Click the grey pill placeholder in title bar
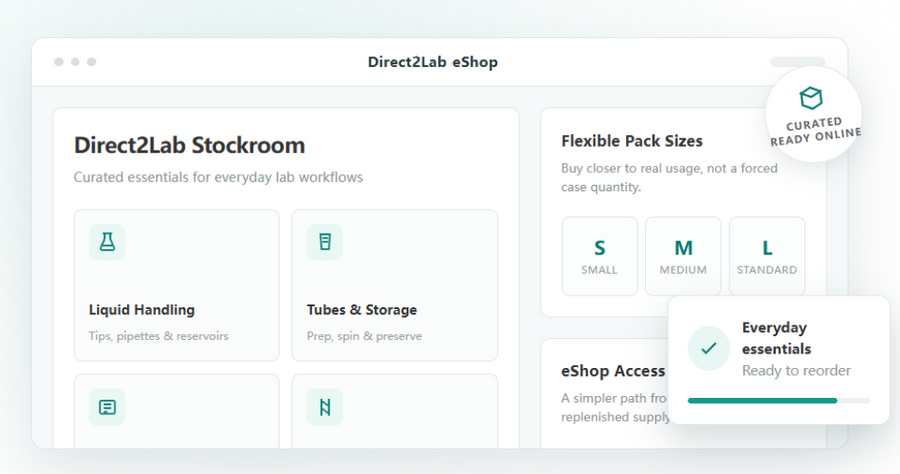Screen dimensions: 900x474 pyautogui.click(x=797, y=62)
